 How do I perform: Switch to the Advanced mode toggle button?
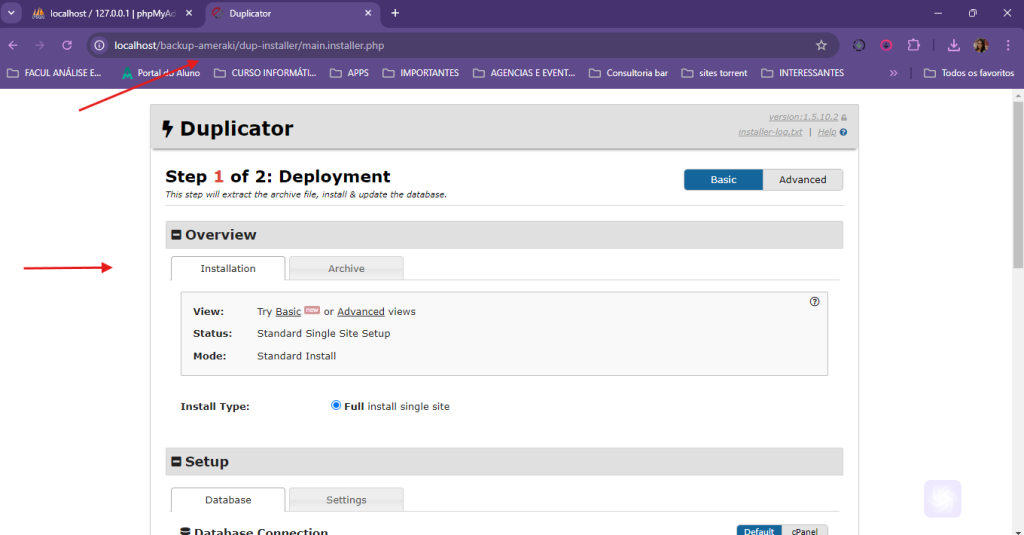click(802, 180)
